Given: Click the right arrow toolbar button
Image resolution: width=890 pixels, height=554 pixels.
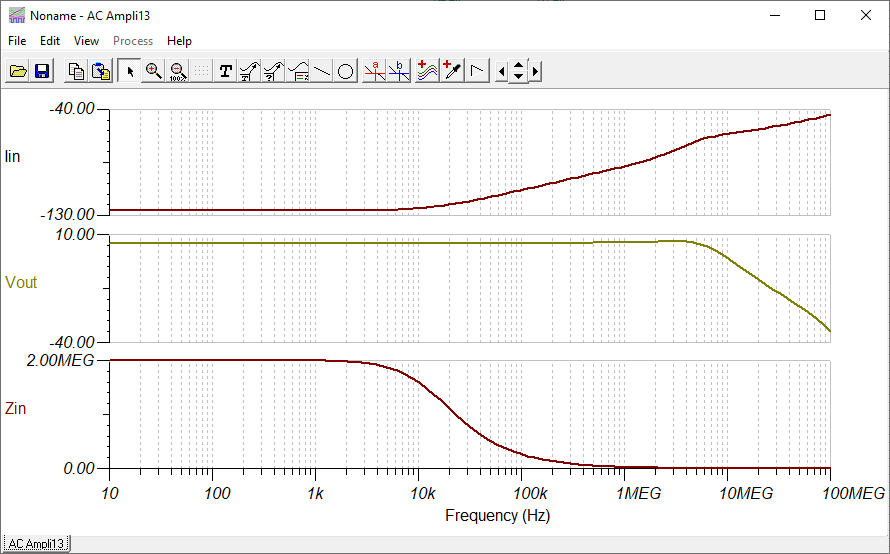Looking at the screenshot, I should pos(535,72).
